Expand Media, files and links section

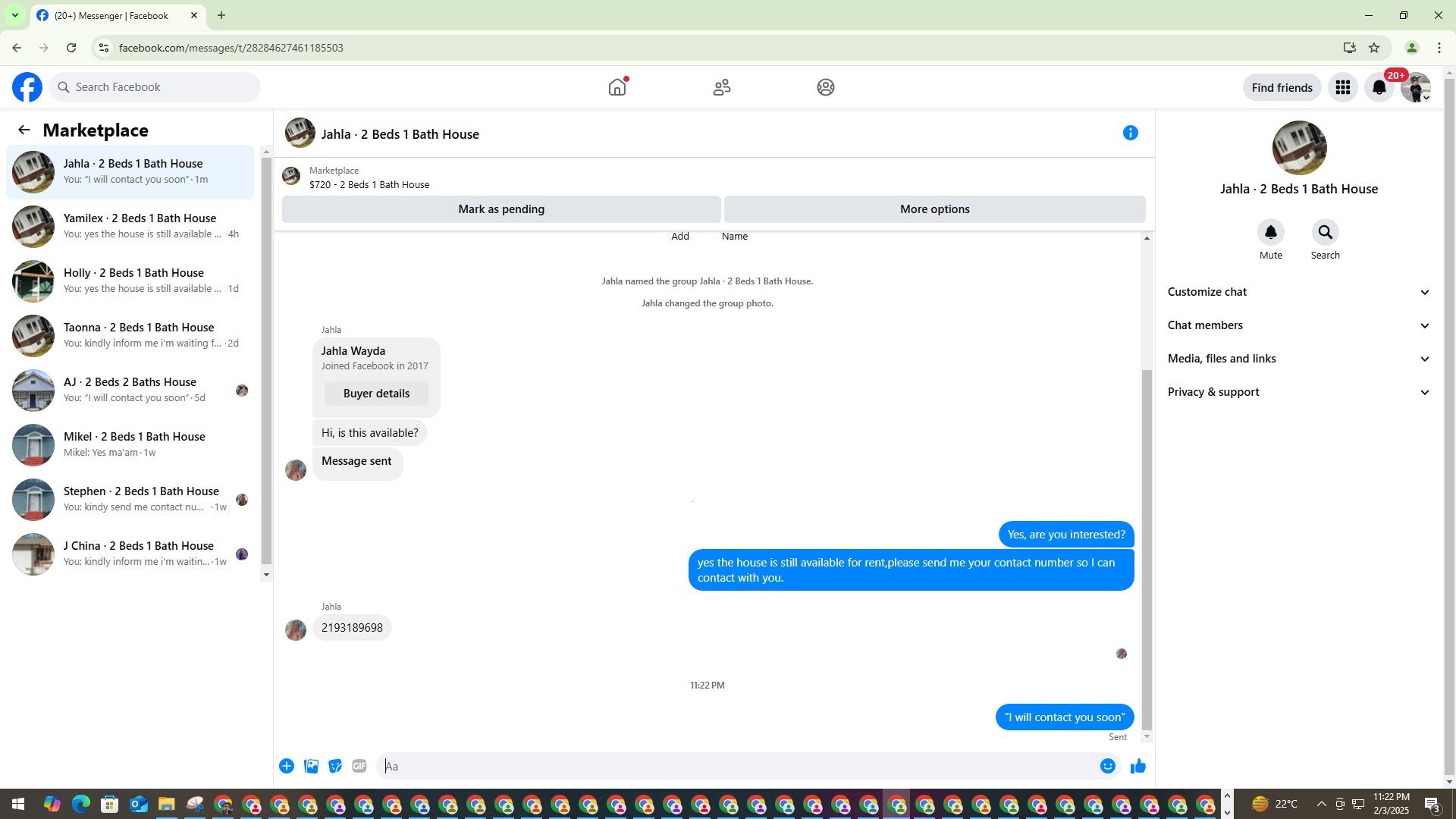(x=1299, y=359)
